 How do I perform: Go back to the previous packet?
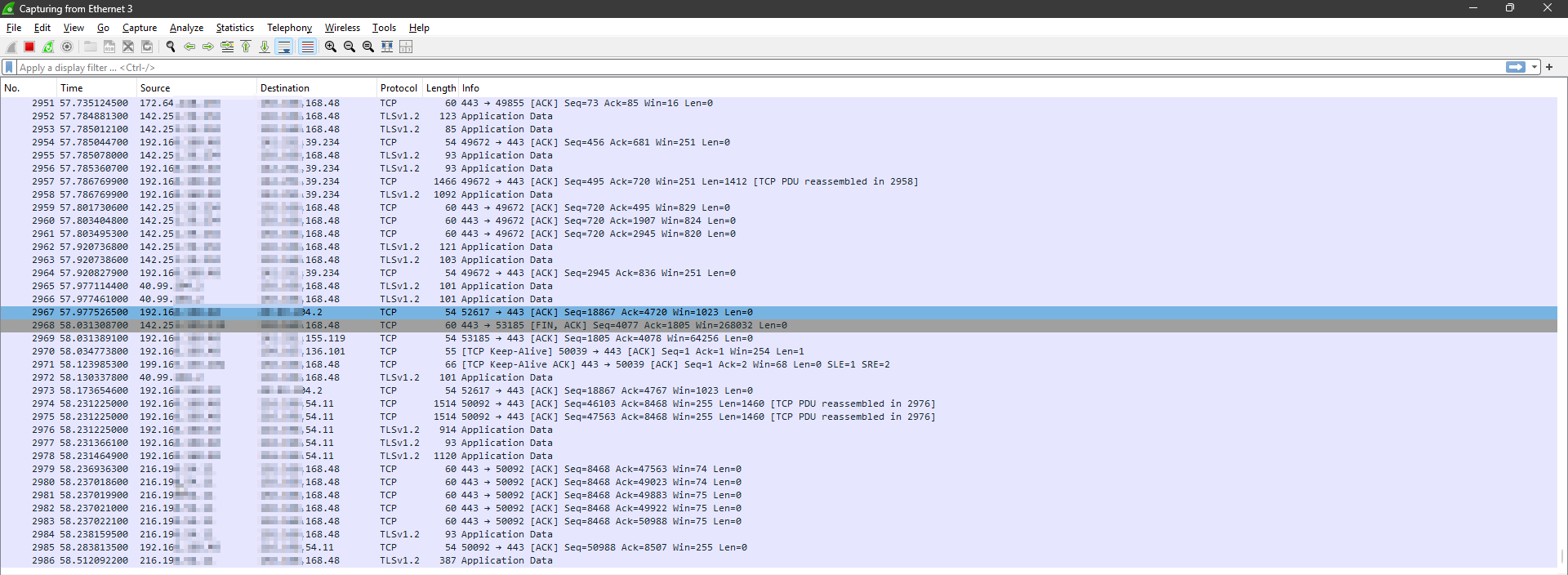[x=189, y=47]
